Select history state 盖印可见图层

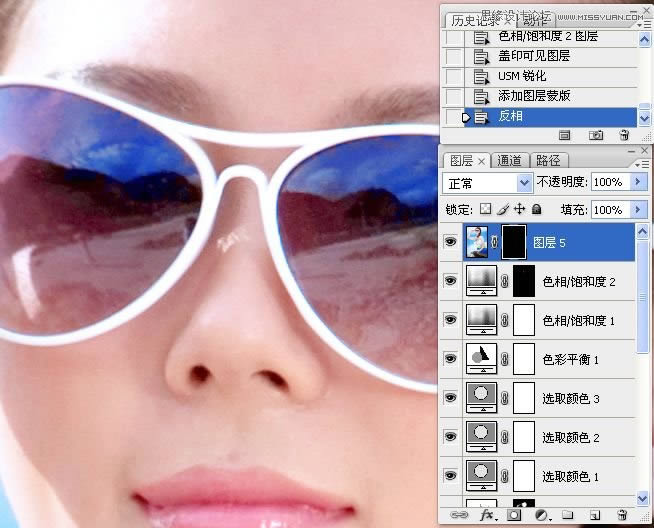tap(551, 57)
